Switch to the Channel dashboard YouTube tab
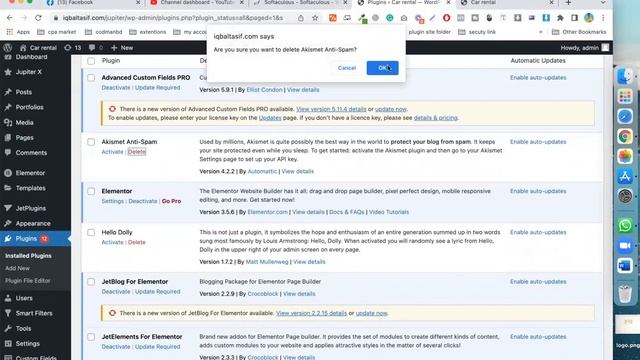 tap(196, 2)
